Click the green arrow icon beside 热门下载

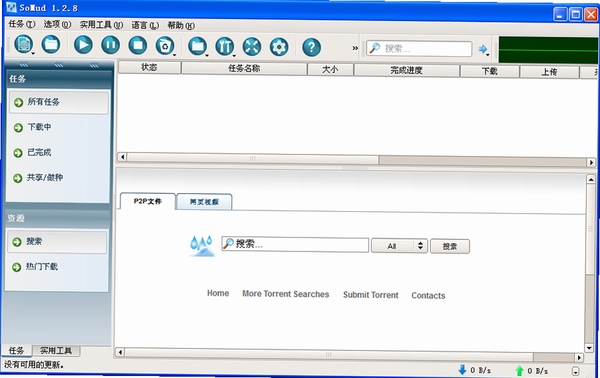coord(16,267)
